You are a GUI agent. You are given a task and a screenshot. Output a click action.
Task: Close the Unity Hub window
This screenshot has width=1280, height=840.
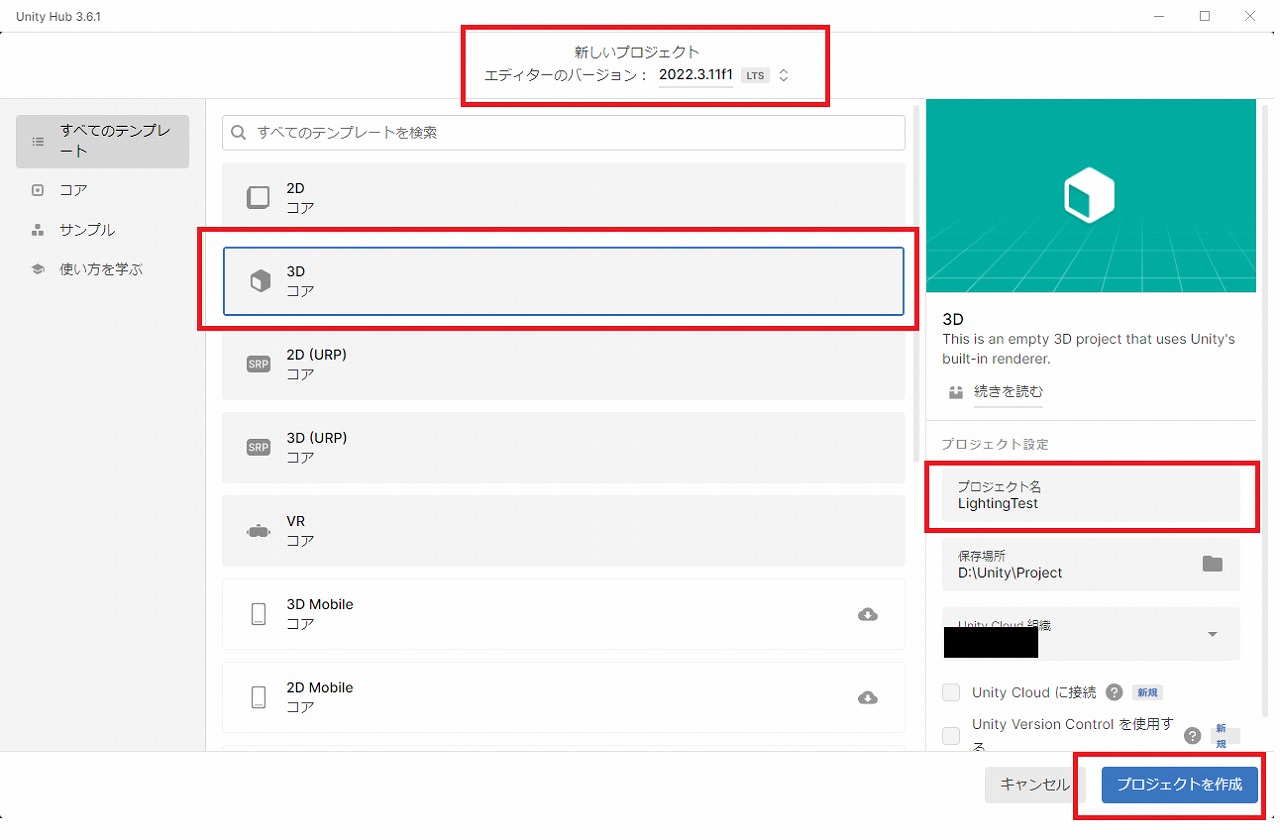click(1251, 16)
